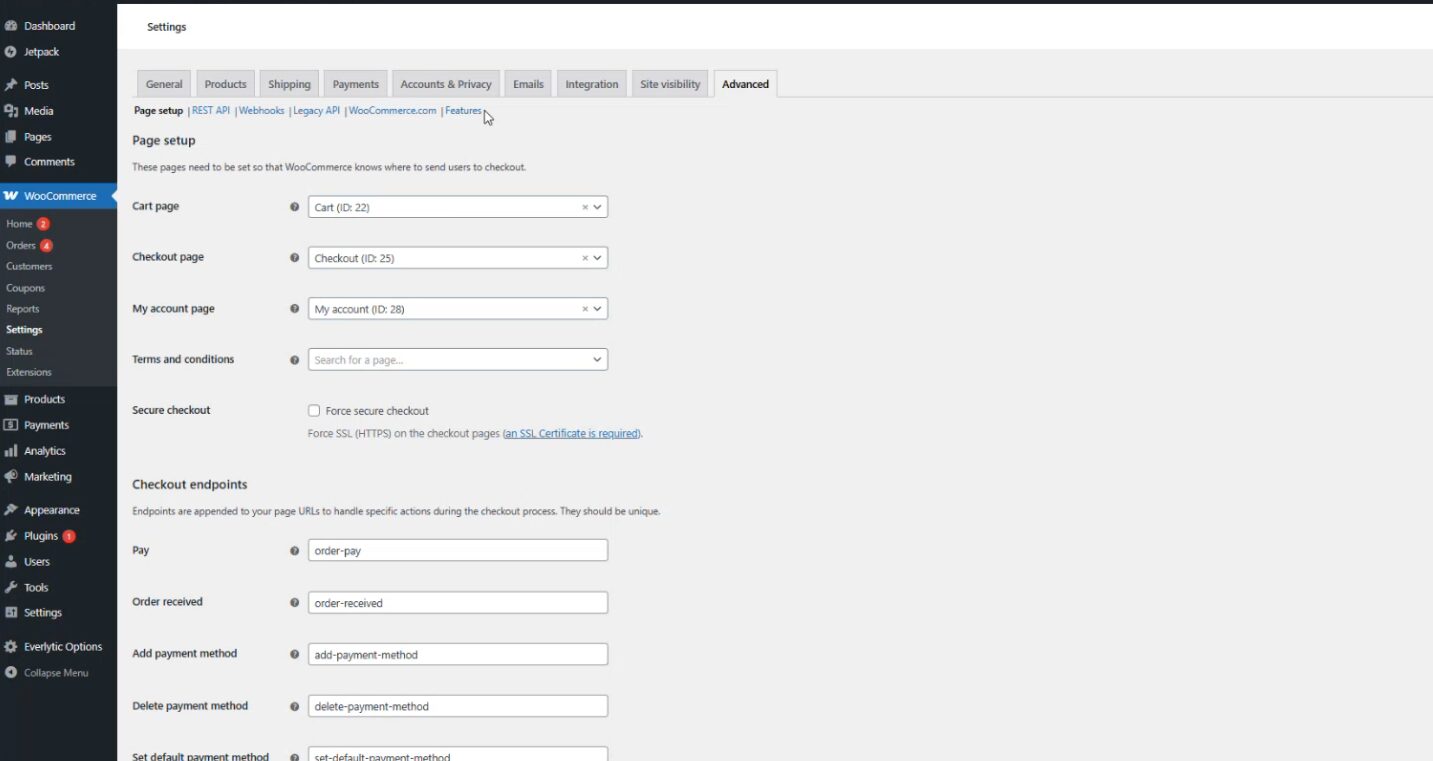This screenshot has width=1433, height=761.
Task: Click the Analytics bar chart icon
Action: tap(11, 451)
